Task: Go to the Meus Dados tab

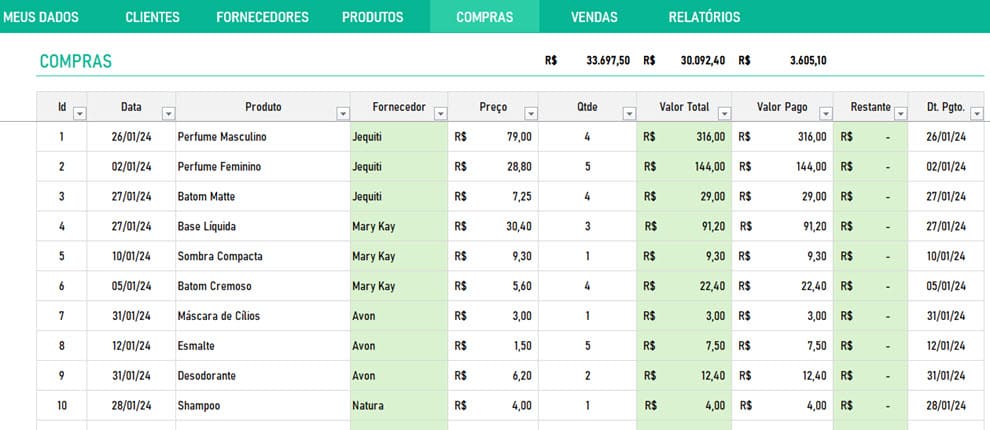Action: pyautogui.click(x=40, y=17)
